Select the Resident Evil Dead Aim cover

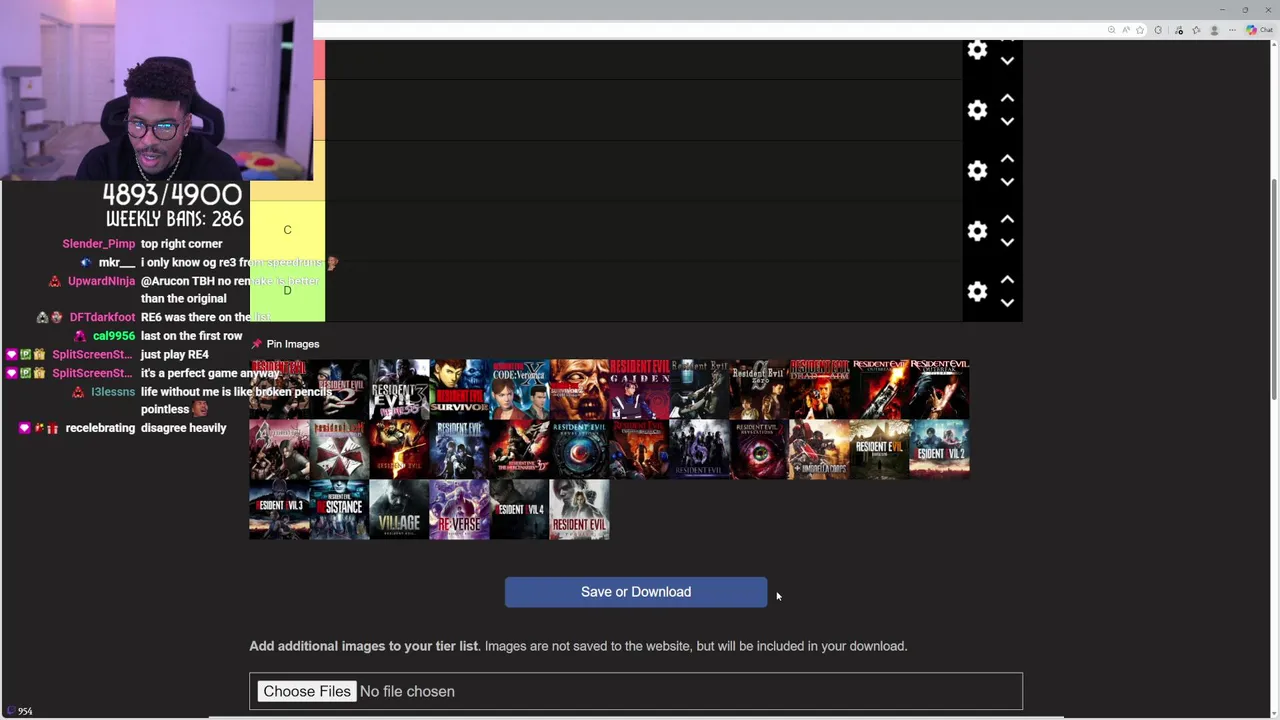(x=819, y=389)
